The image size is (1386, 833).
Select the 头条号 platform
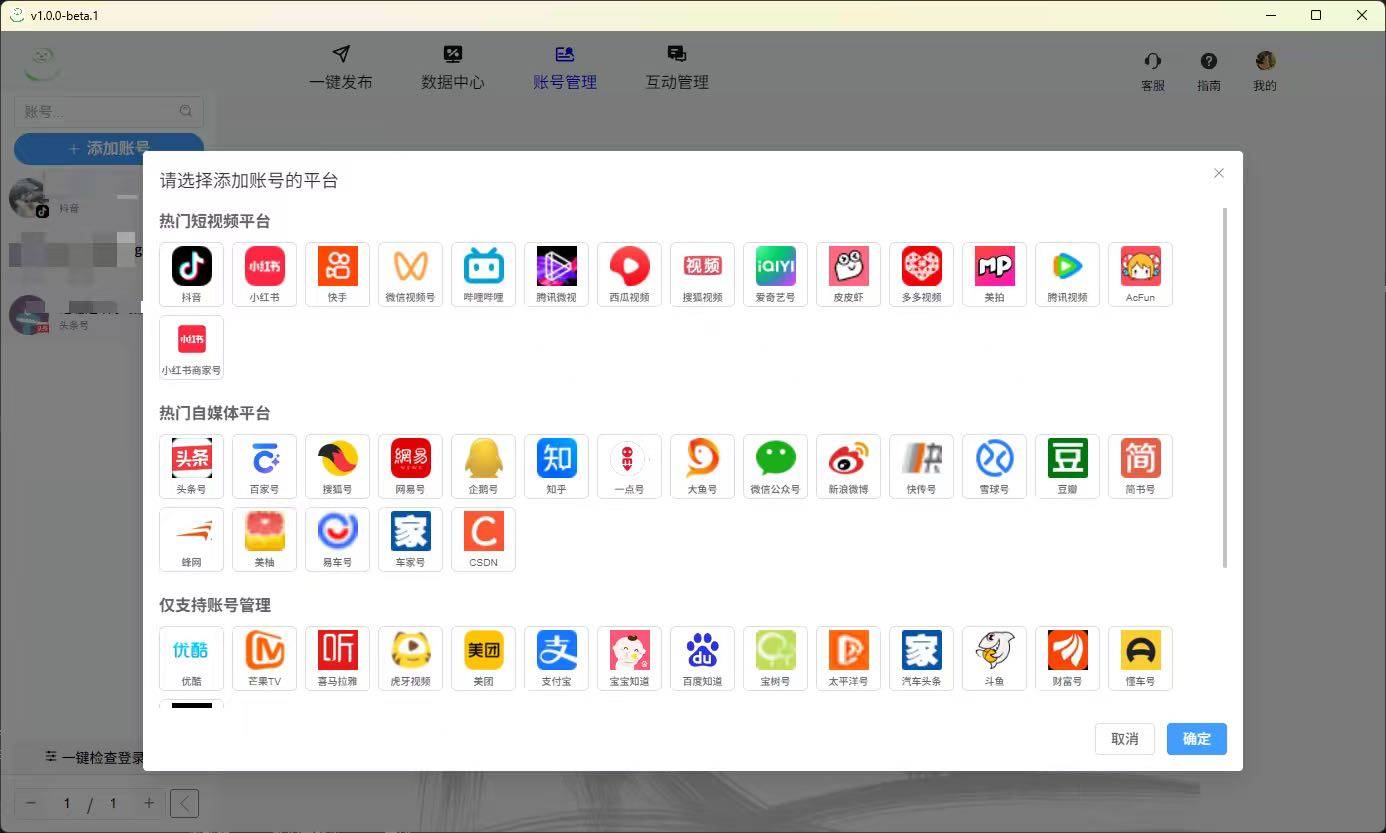coord(191,466)
